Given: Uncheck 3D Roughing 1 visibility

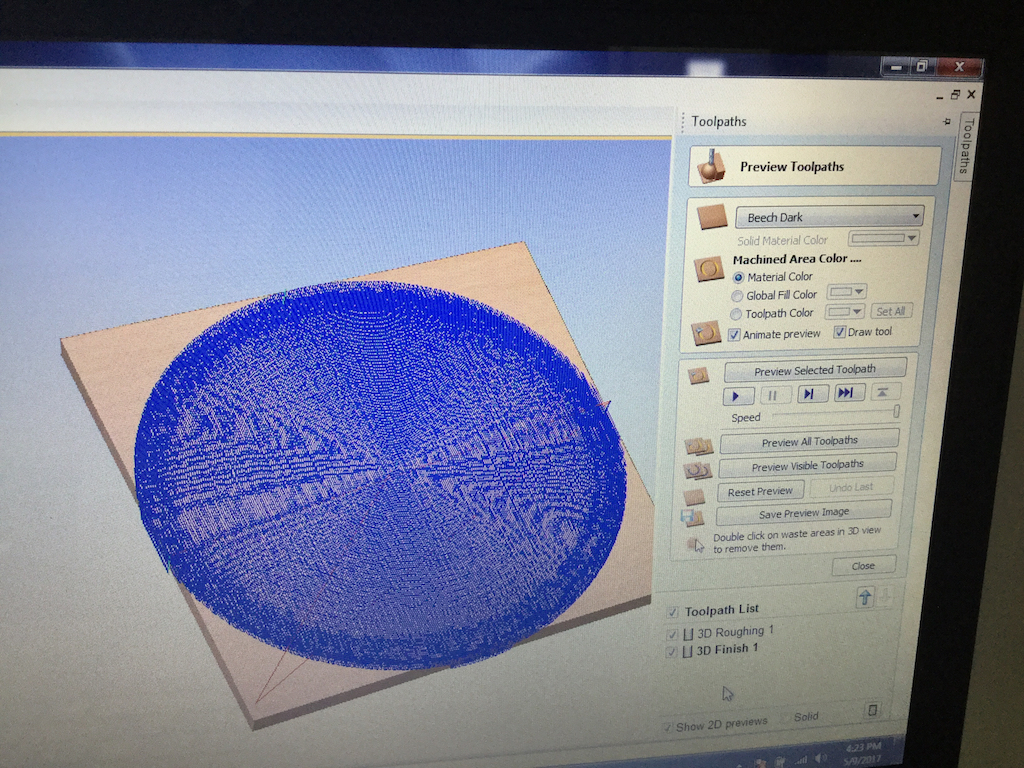Looking at the screenshot, I should 671,635.
